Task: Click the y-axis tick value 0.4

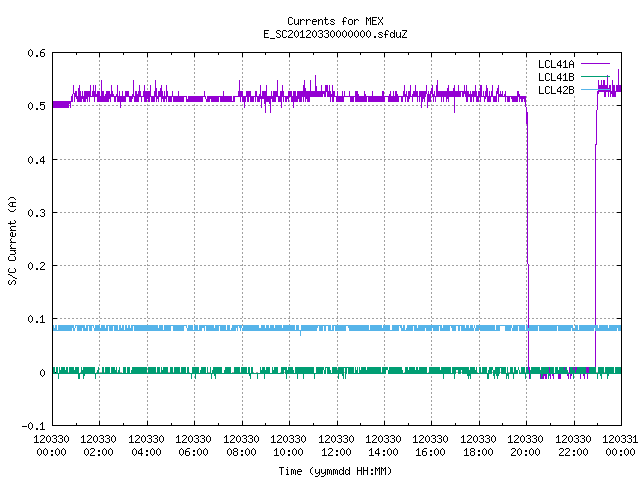Action: [x=36, y=160]
